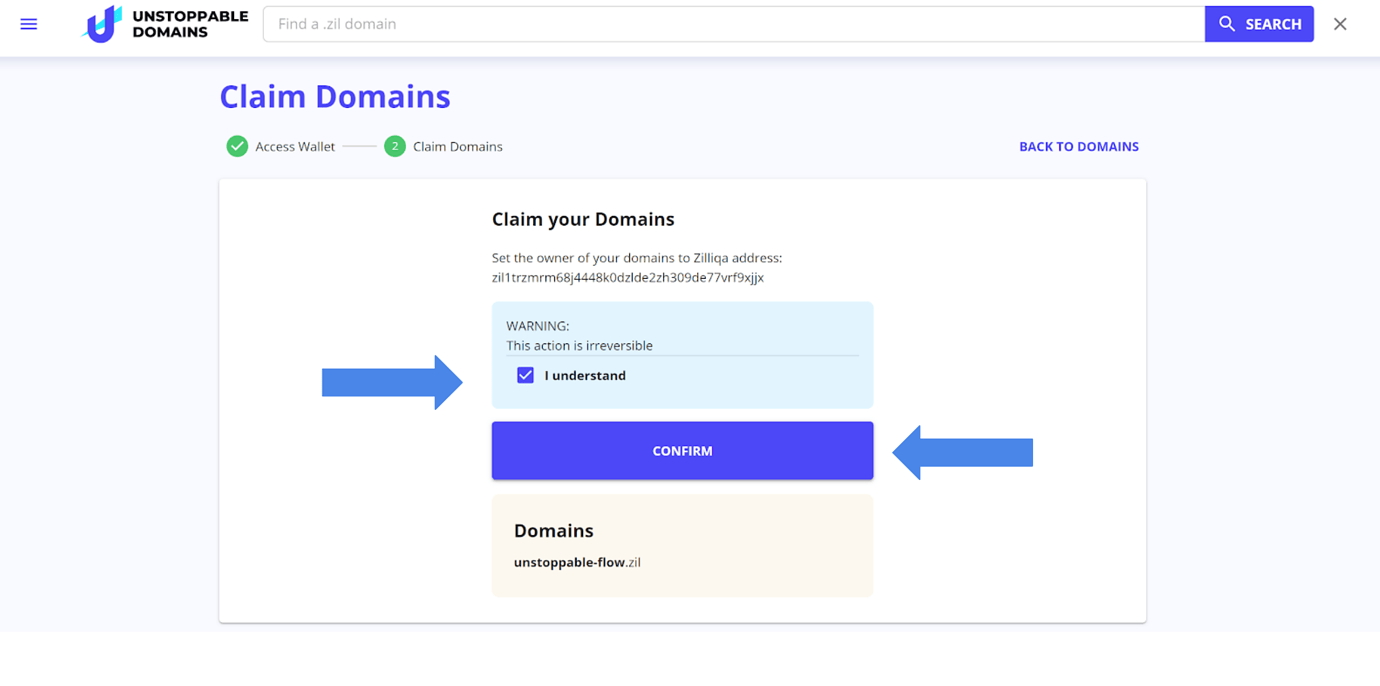This screenshot has height=686, width=1380.
Task: Click the CONFIRM button
Action: click(682, 451)
